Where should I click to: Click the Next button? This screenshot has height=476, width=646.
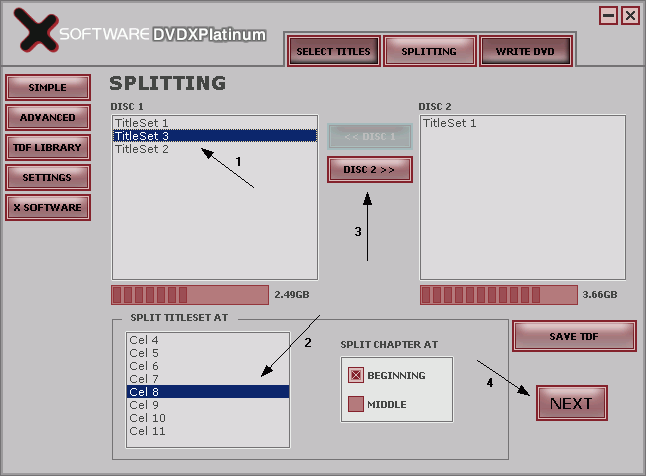click(x=571, y=403)
